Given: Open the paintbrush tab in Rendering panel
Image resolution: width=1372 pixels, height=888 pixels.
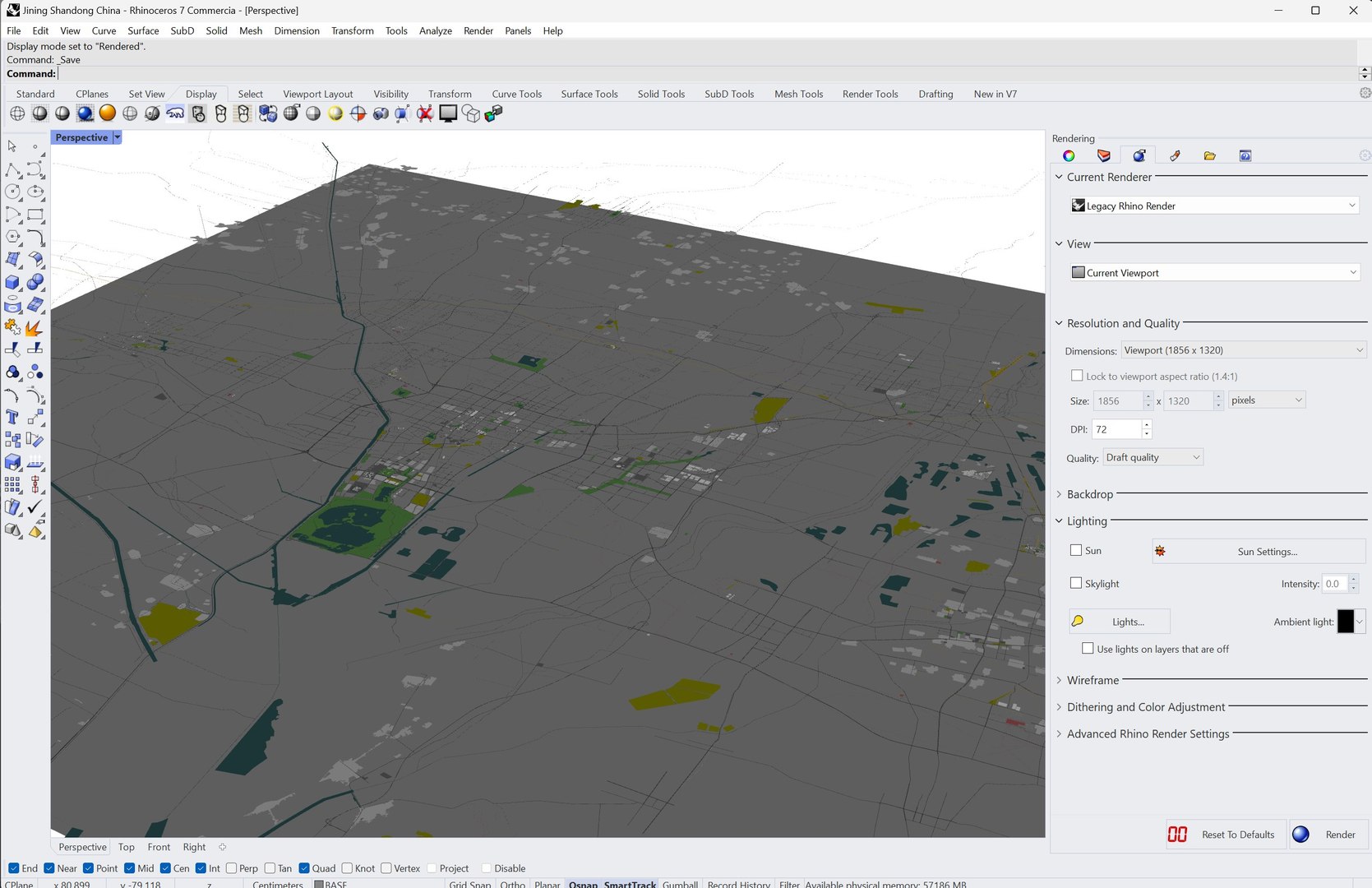Looking at the screenshot, I should pyautogui.click(x=1175, y=155).
